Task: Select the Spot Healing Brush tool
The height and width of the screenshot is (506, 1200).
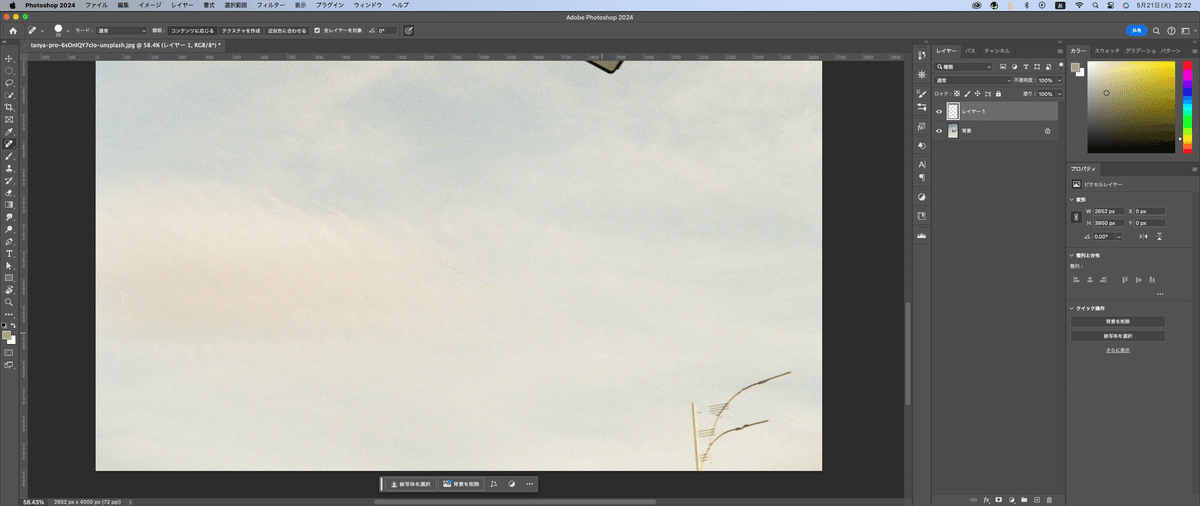Action: pos(9,144)
